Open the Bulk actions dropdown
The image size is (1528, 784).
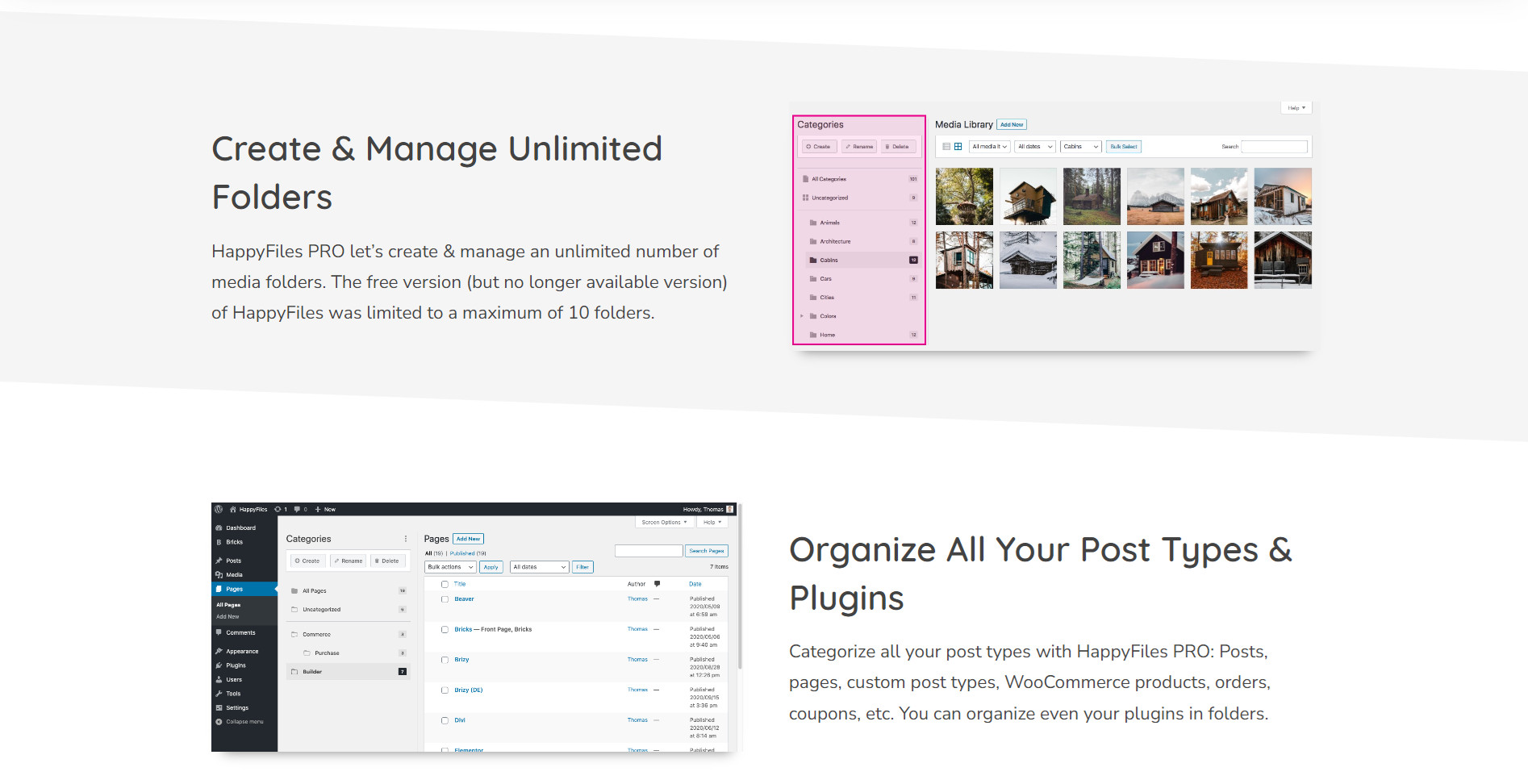pos(450,567)
